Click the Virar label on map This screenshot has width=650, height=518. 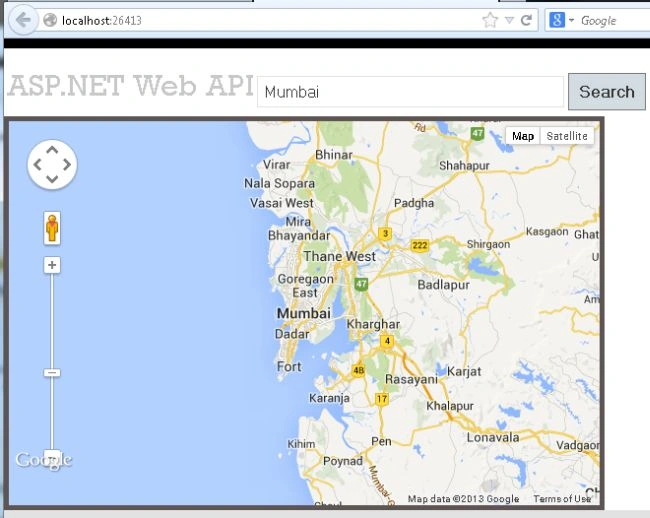(x=276, y=165)
